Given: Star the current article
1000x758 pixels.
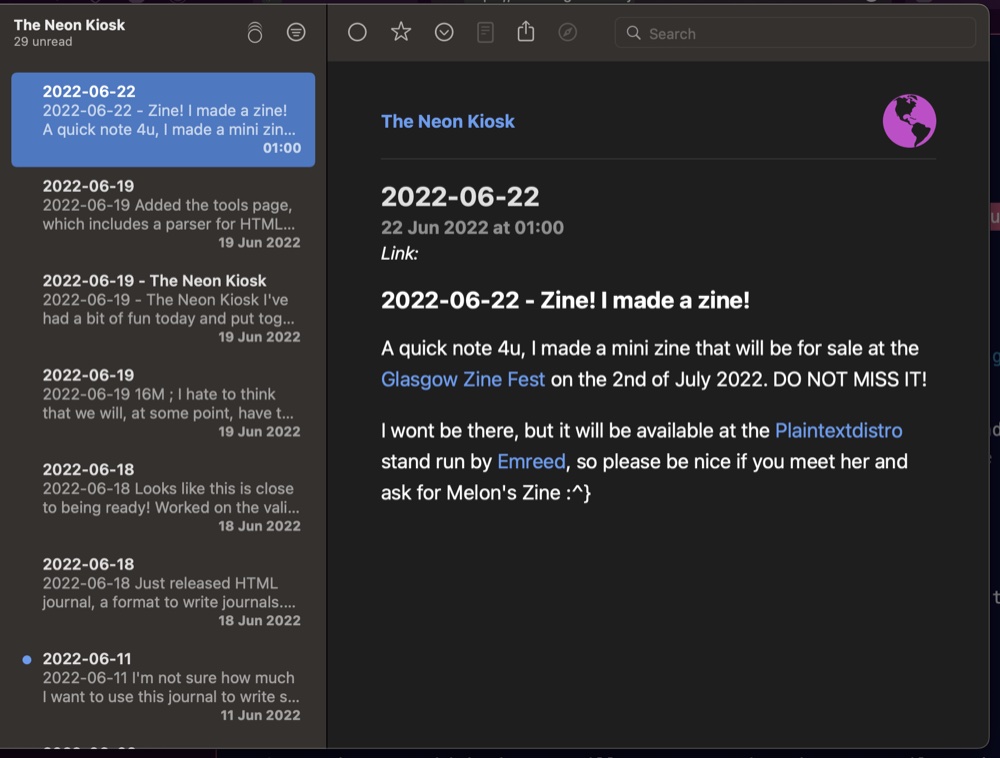Looking at the screenshot, I should (x=401, y=33).
